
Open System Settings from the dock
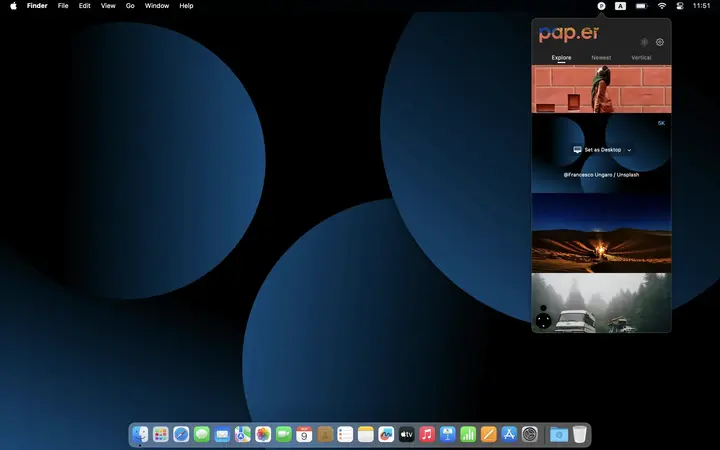tap(530, 434)
